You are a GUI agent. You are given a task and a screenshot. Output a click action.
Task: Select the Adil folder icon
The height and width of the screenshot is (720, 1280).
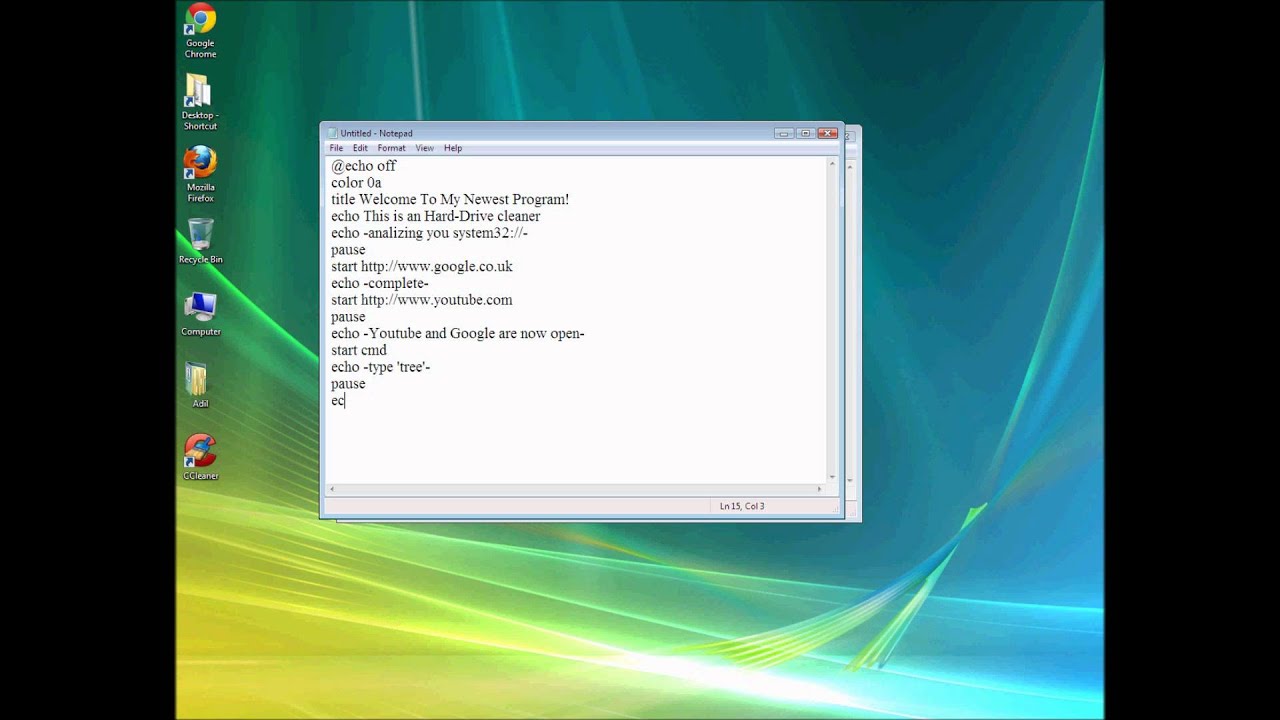pyautogui.click(x=200, y=385)
